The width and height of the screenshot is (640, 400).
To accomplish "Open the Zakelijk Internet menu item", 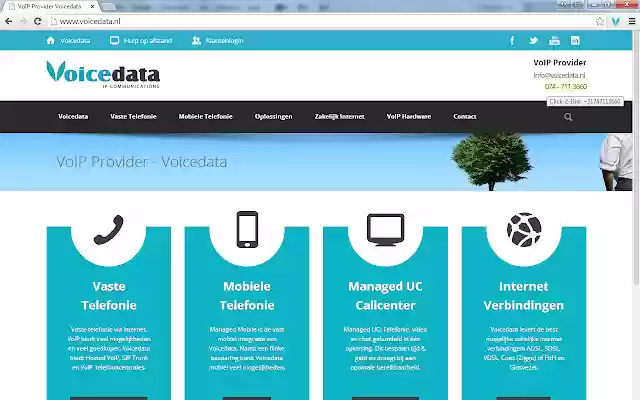I will coord(339,116).
